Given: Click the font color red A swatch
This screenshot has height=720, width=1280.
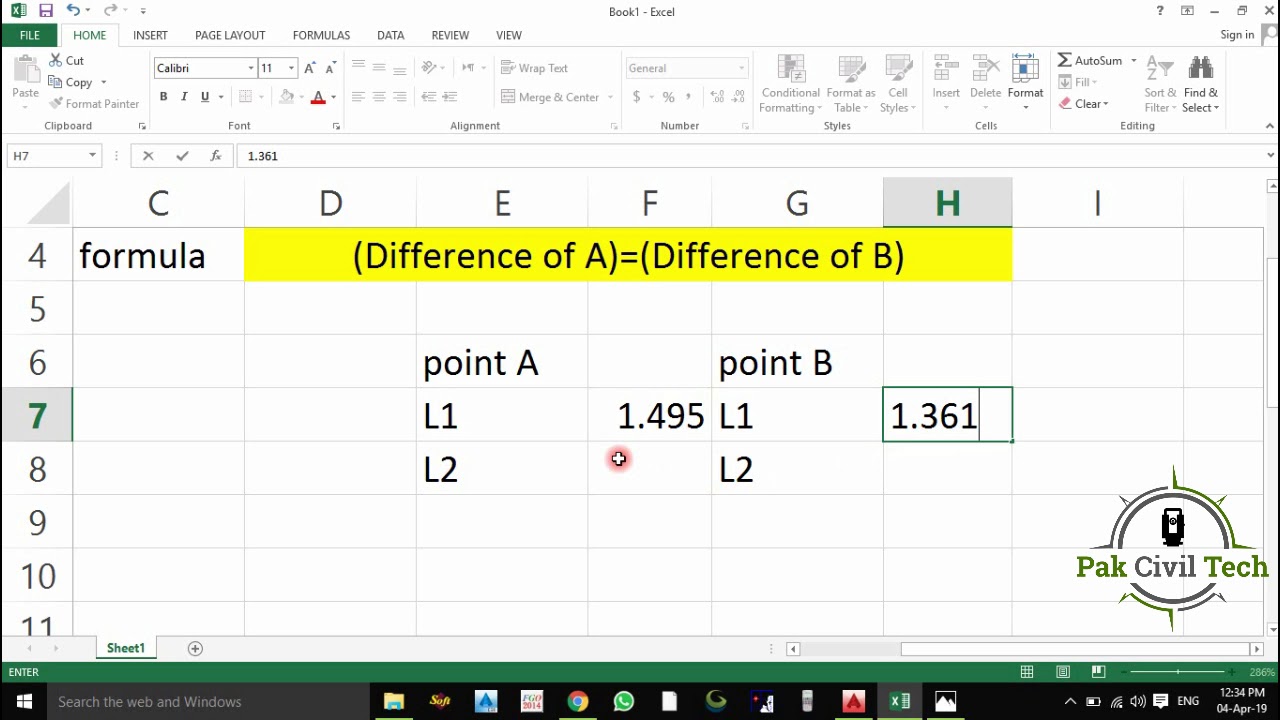Looking at the screenshot, I should click(318, 97).
